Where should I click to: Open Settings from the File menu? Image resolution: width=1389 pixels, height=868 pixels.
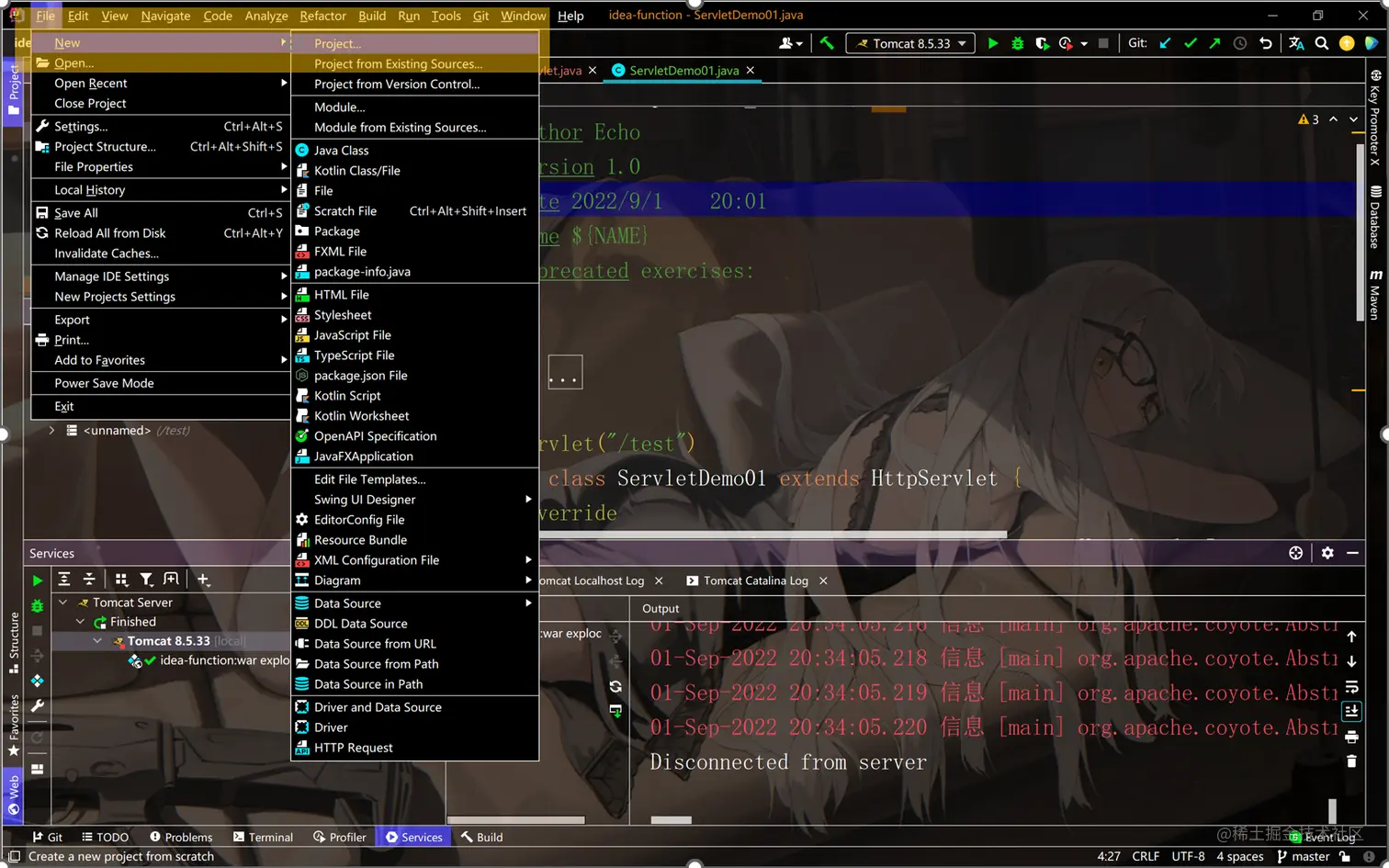pyautogui.click(x=160, y=127)
